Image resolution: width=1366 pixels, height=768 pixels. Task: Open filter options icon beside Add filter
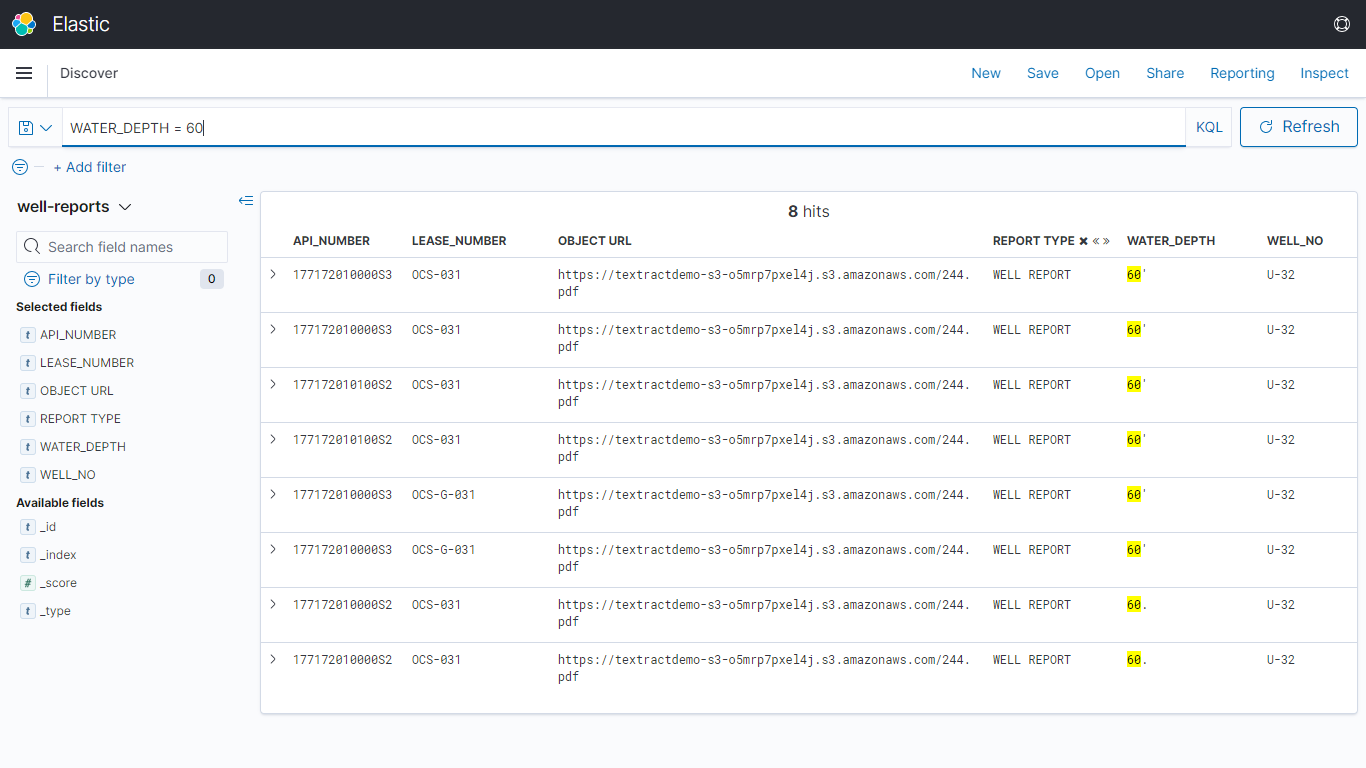click(x=18, y=167)
